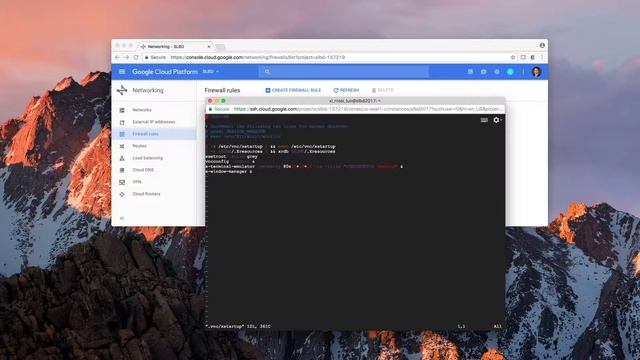Click the Routes sidebar icon
The height and width of the screenshot is (360, 640).
coord(122,146)
